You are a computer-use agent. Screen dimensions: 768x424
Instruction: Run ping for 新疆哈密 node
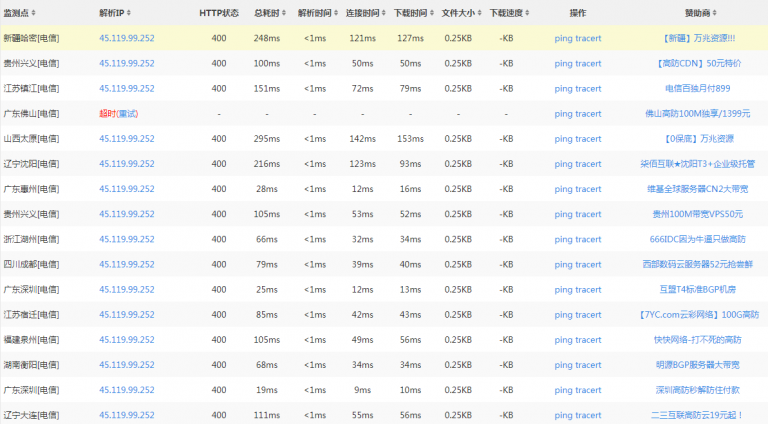click(563, 38)
